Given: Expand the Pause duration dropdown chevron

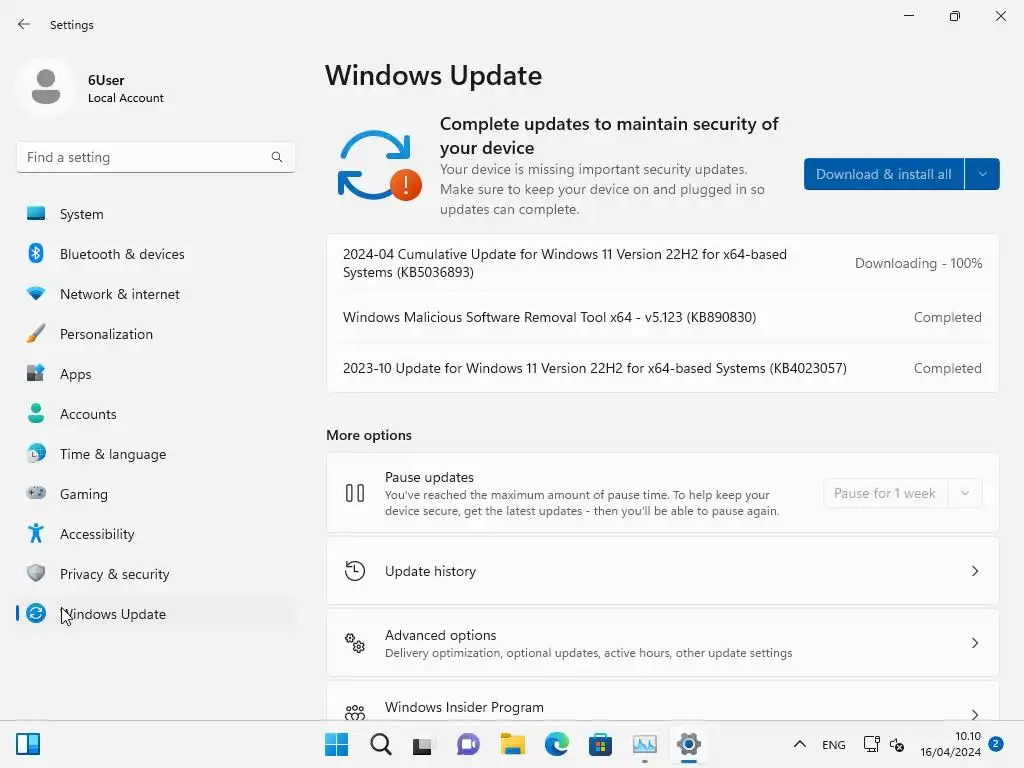Looking at the screenshot, I should click(965, 493).
